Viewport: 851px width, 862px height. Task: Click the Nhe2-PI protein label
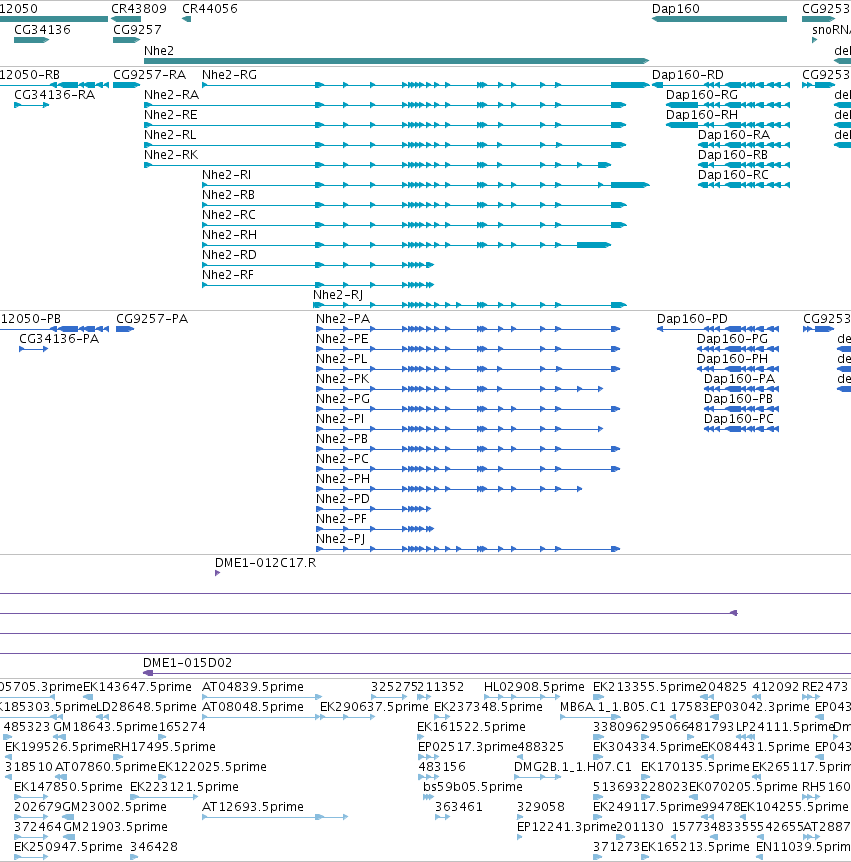pos(340,419)
